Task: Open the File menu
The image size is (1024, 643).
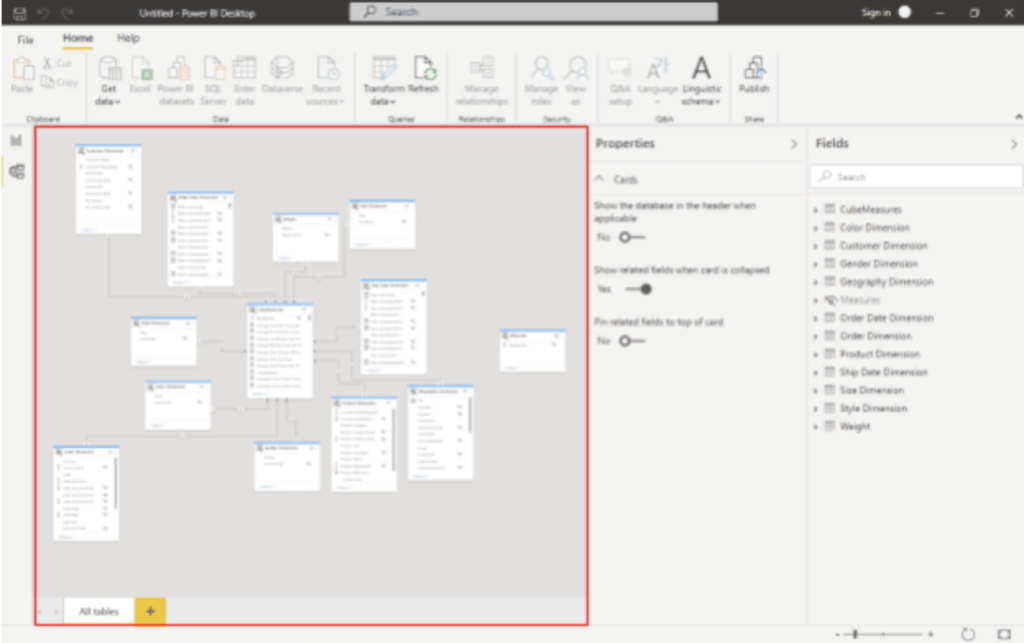Action: tap(25, 40)
